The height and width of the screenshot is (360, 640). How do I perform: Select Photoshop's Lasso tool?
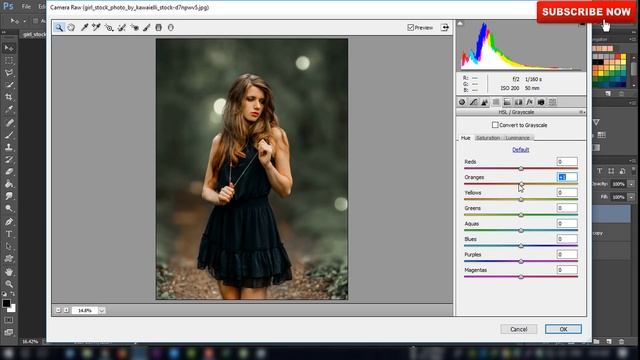(x=9, y=73)
